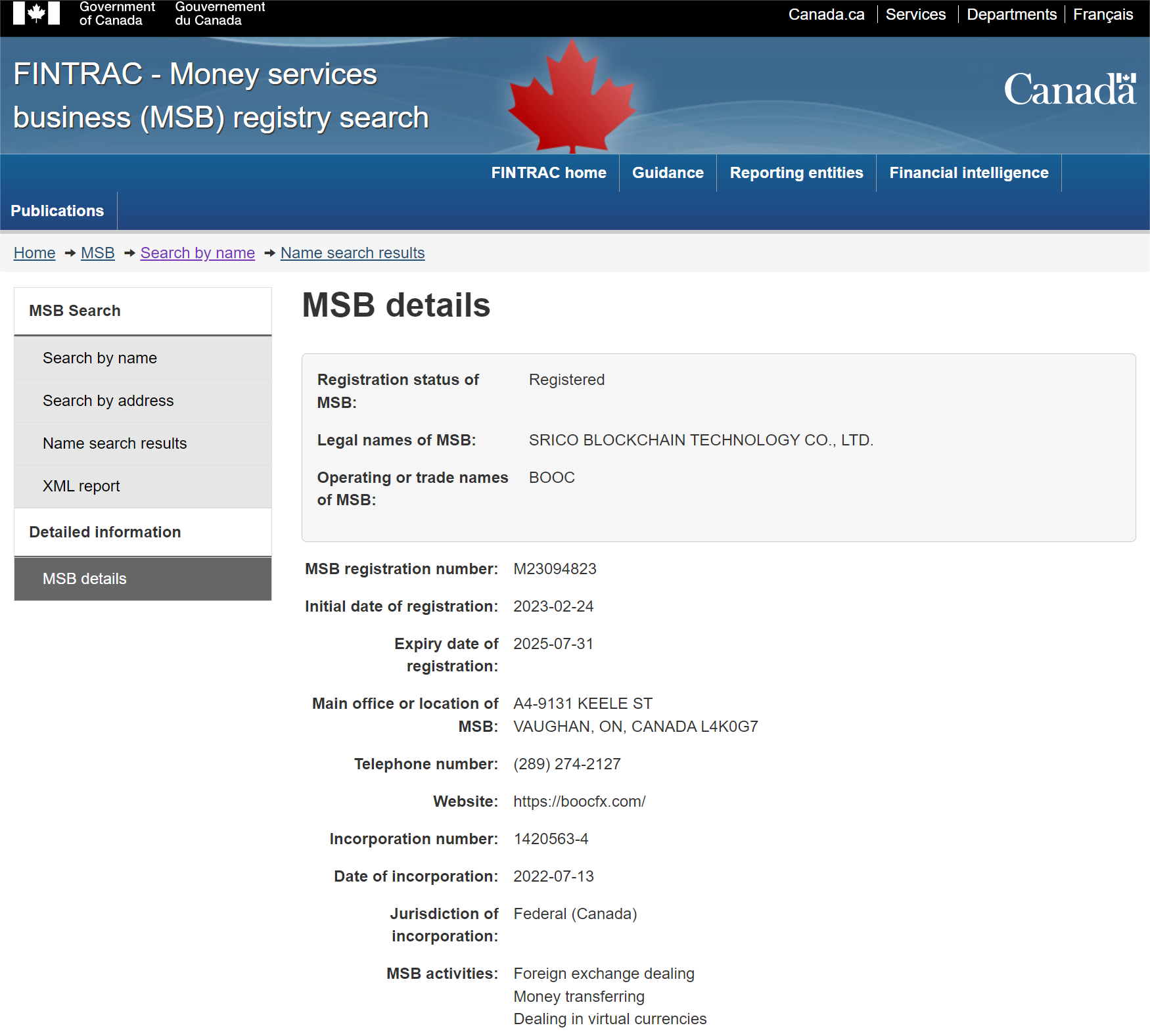The image size is (1150, 1036).
Task: Open XML report in sidebar
Action: point(143,486)
